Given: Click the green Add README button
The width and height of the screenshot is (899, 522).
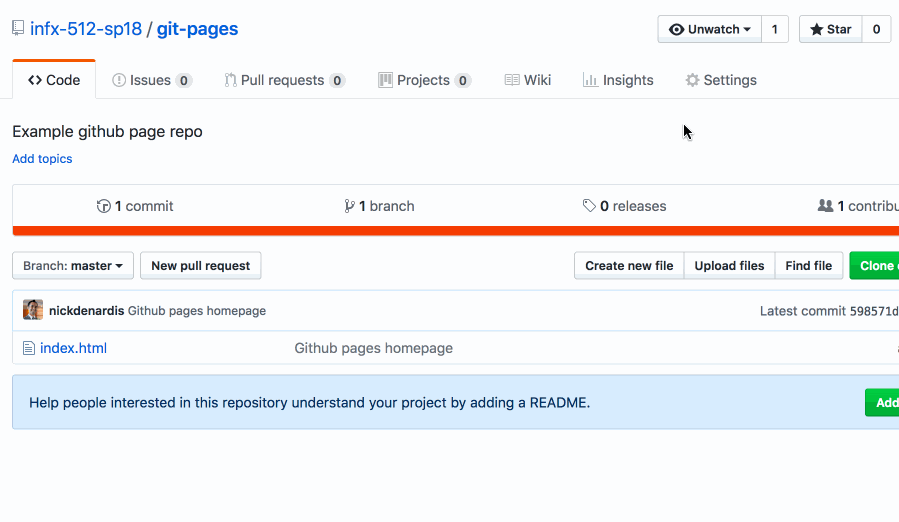Looking at the screenshot, I should coord(882,403).
